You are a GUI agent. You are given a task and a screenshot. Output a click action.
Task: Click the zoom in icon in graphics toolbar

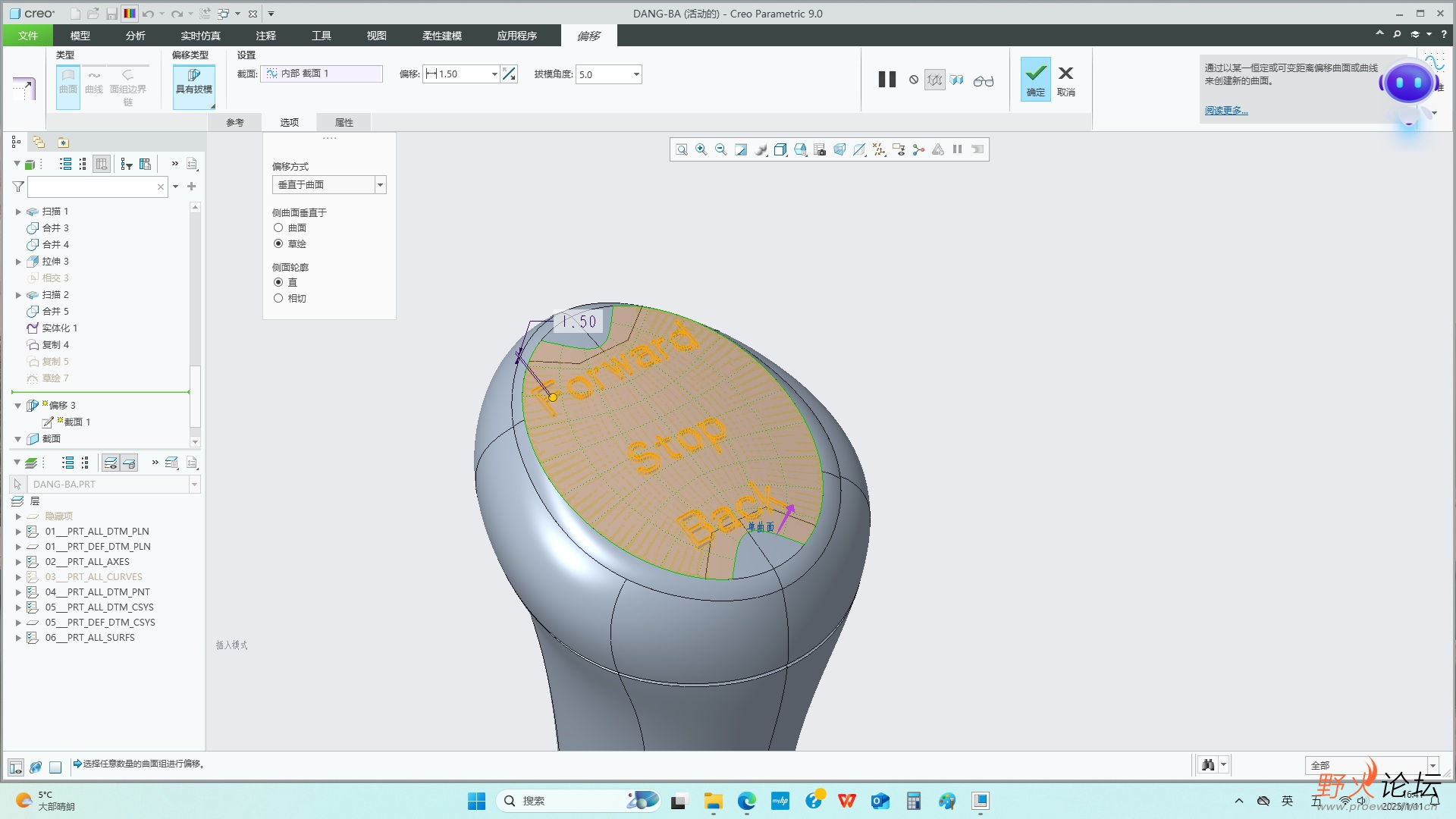[701, 149]
